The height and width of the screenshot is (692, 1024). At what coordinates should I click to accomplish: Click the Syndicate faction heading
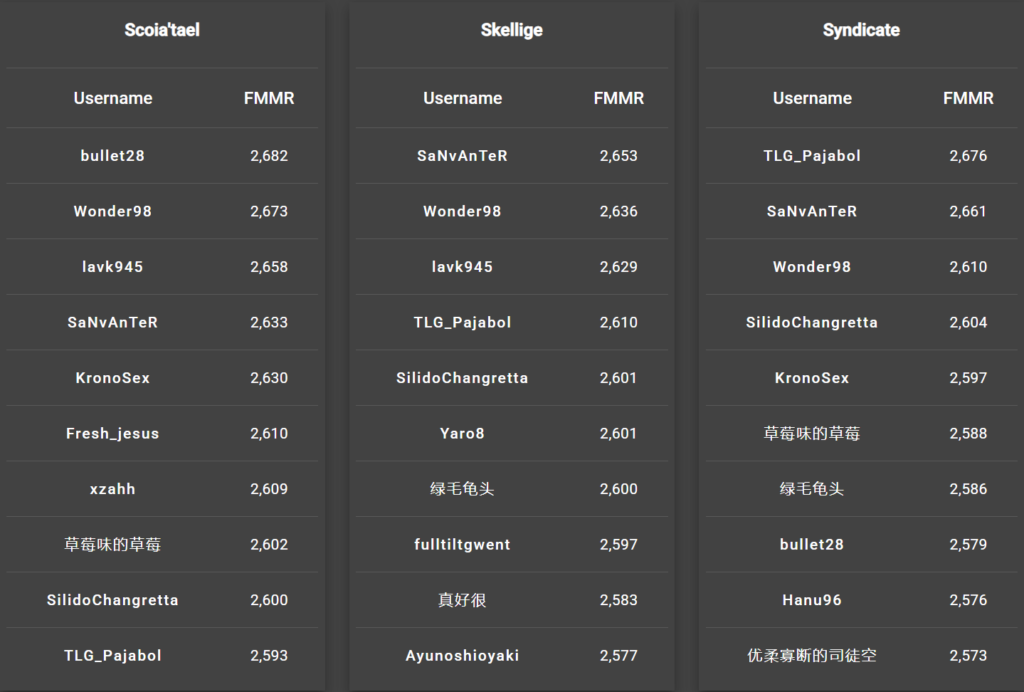[x=861, y=30]
